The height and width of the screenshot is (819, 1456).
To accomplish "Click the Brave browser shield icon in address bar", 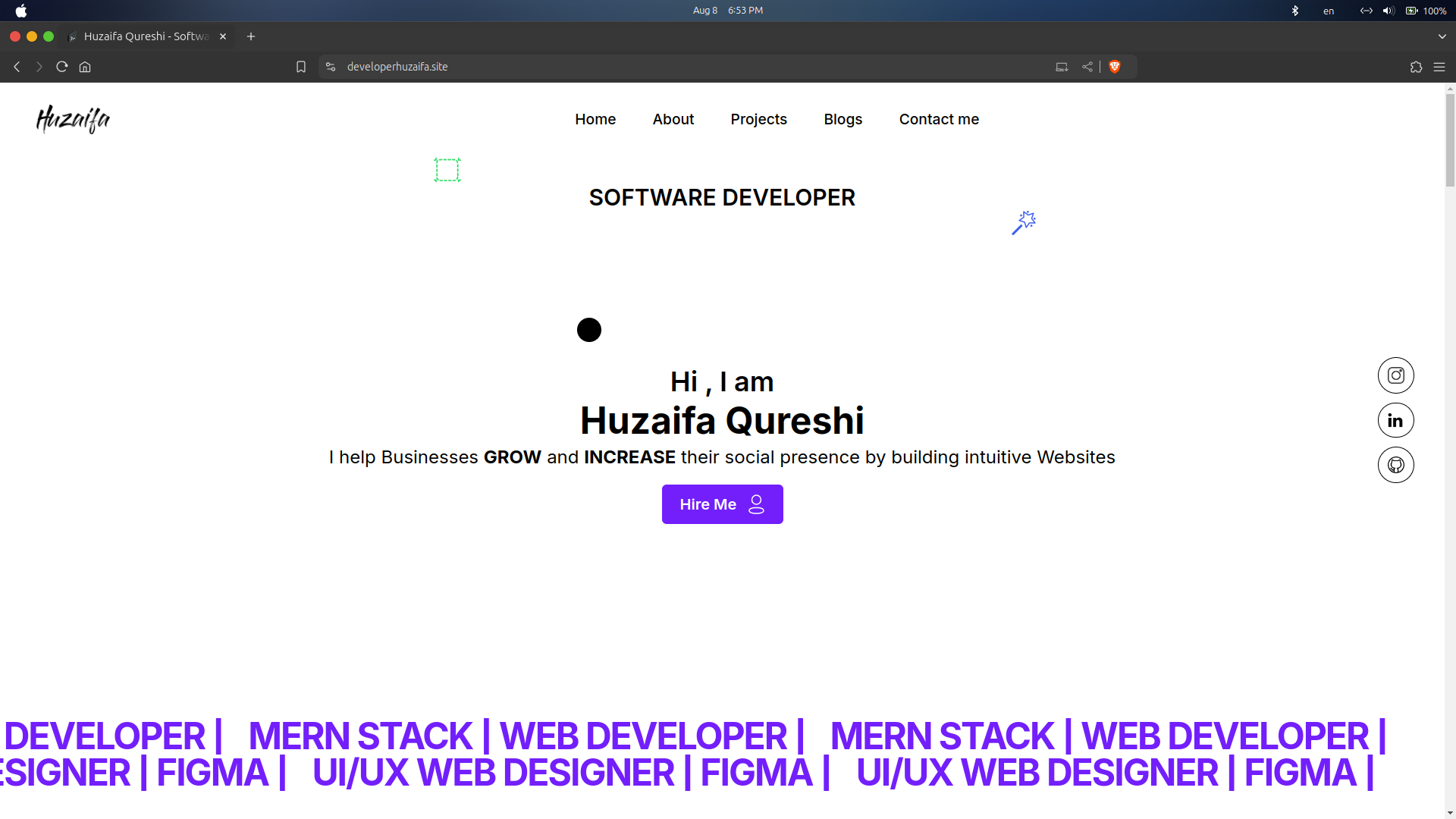I will 1115,66.
